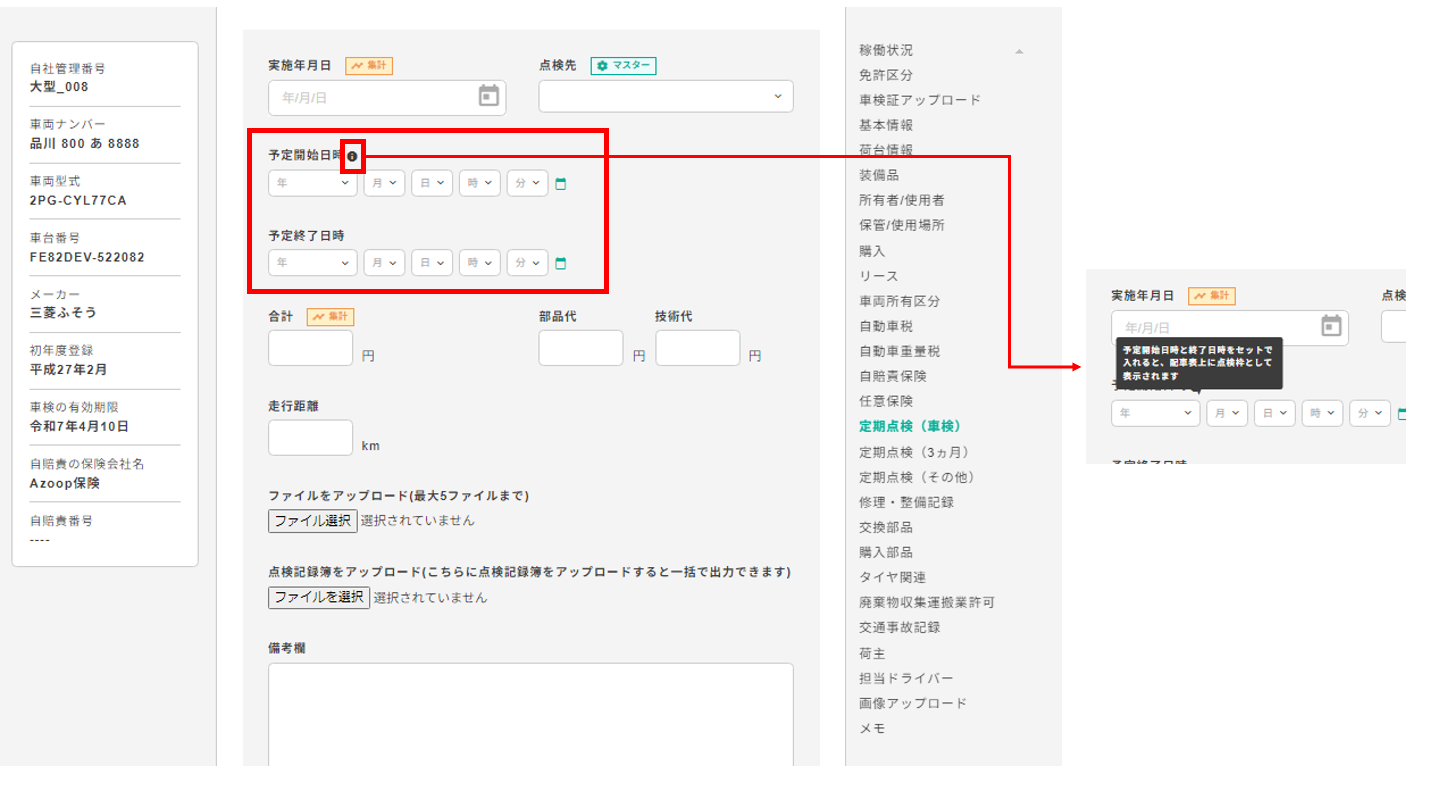Select 購入 in side menu
Viewport: 1451px width, 806px height.
(x=872, y=251)
